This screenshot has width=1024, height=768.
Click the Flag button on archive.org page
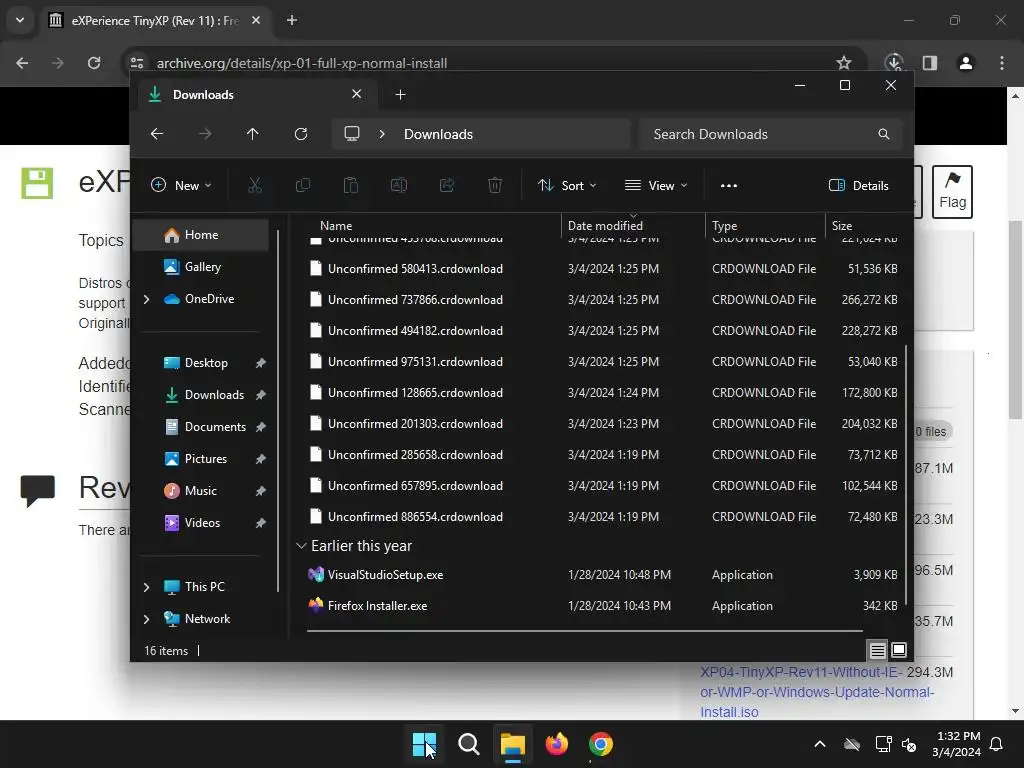952,191
